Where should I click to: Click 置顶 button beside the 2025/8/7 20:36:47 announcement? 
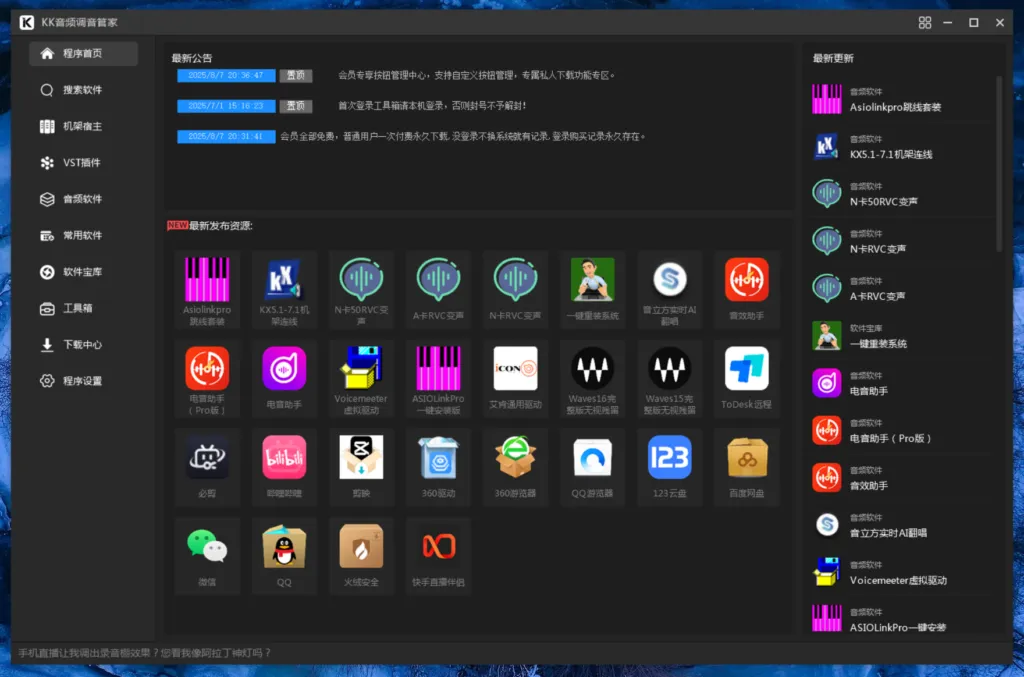[x=296, y=76]
